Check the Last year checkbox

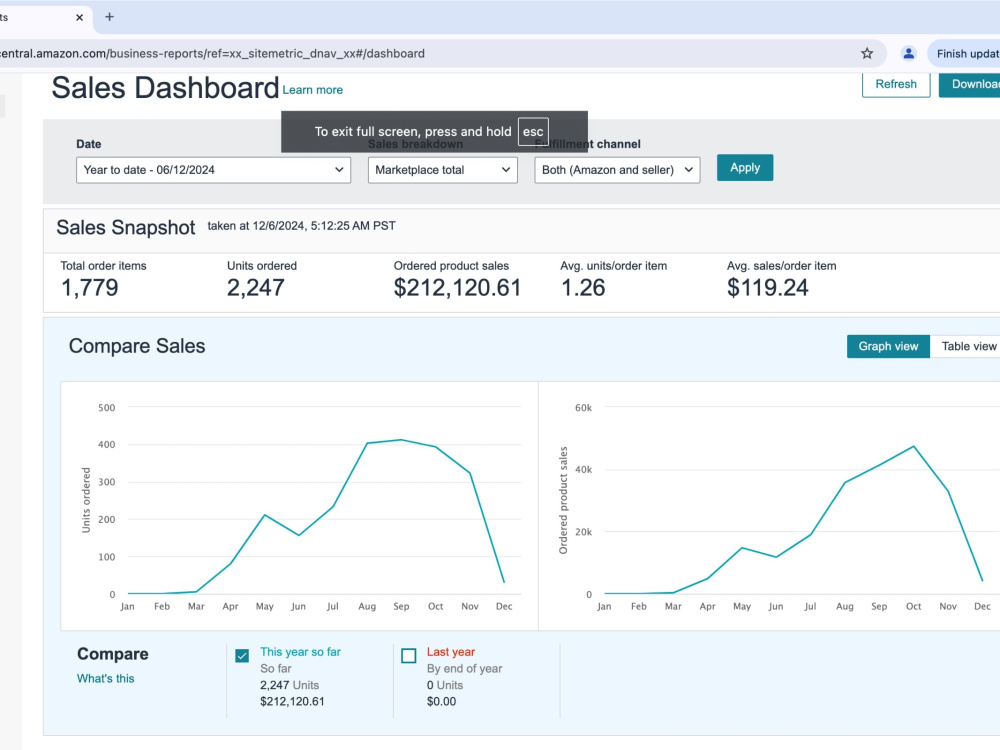coord(409,656)
